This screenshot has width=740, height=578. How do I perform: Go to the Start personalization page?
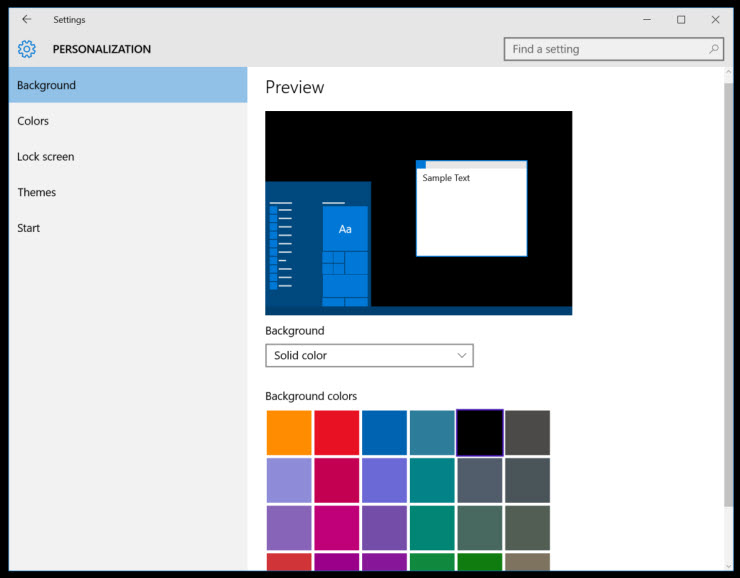tap(29, 228)
